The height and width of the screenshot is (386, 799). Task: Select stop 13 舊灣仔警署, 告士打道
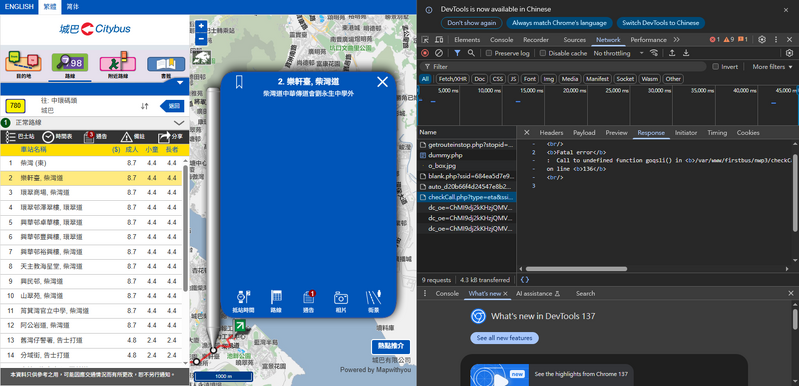click(91, 340)
